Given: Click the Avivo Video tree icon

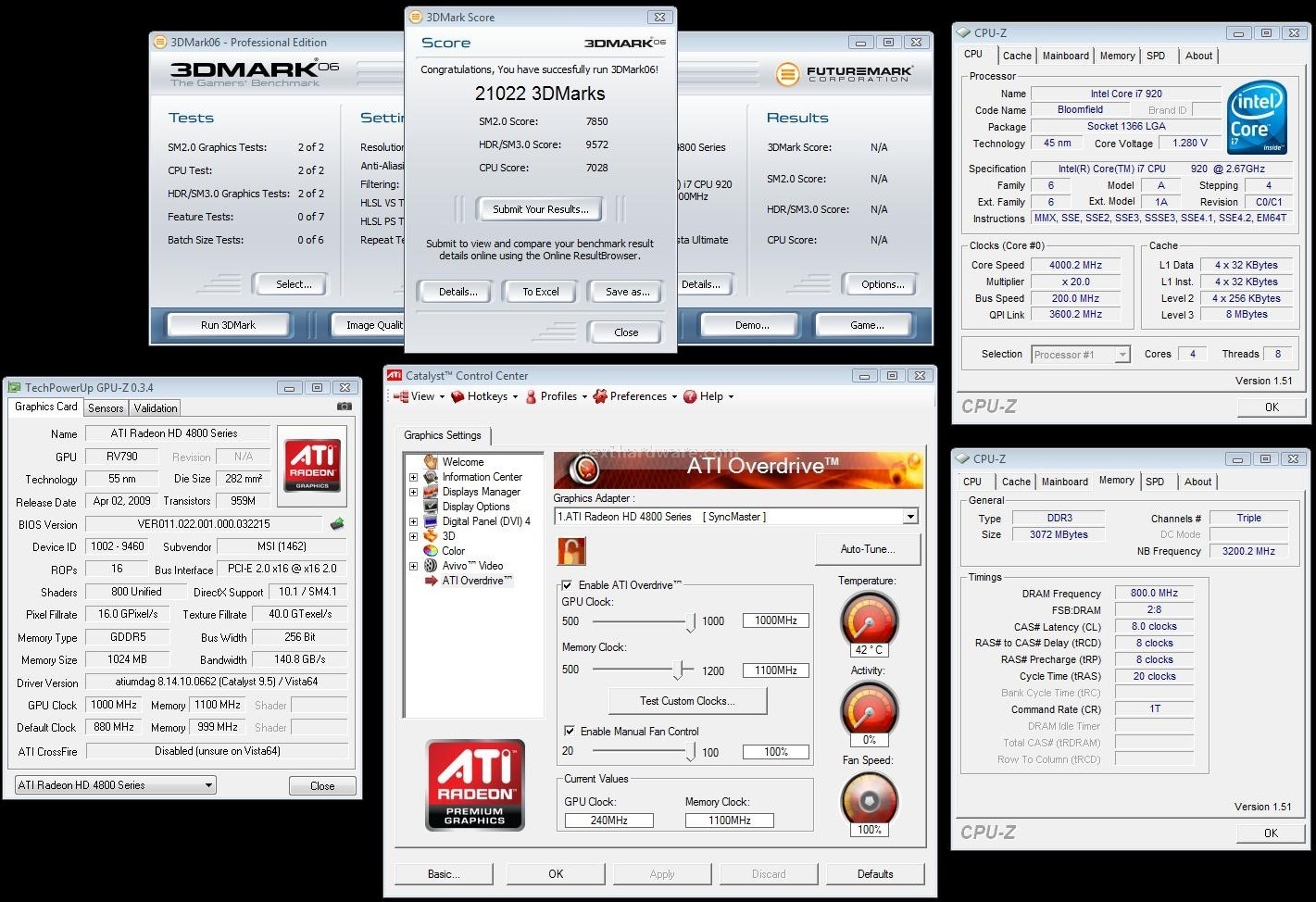Looking at the screenshot, I should pos(431,565).
